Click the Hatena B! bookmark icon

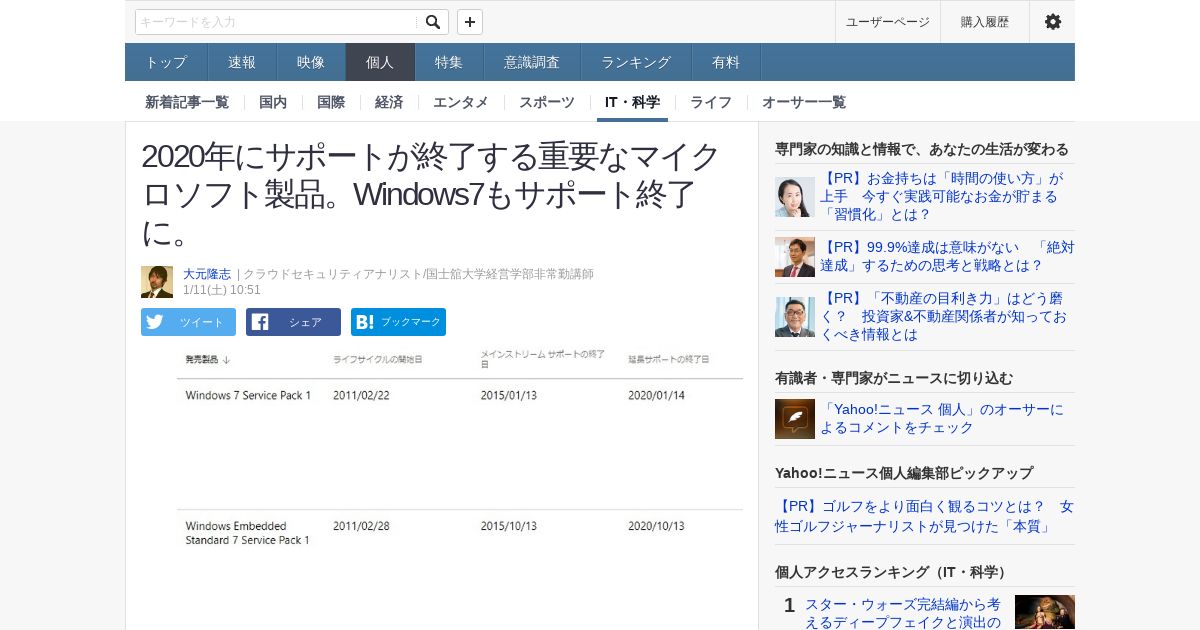(x=364, y=322)
